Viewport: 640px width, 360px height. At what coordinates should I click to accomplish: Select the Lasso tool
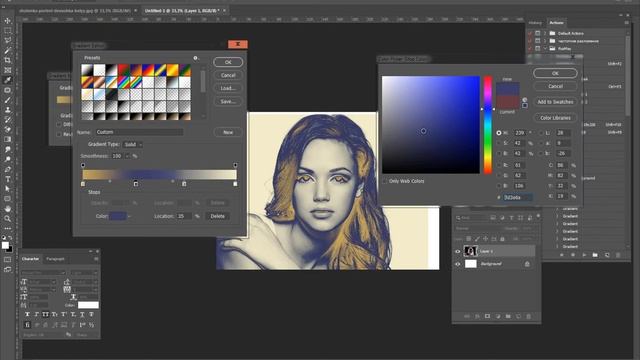tap(7, 40)
